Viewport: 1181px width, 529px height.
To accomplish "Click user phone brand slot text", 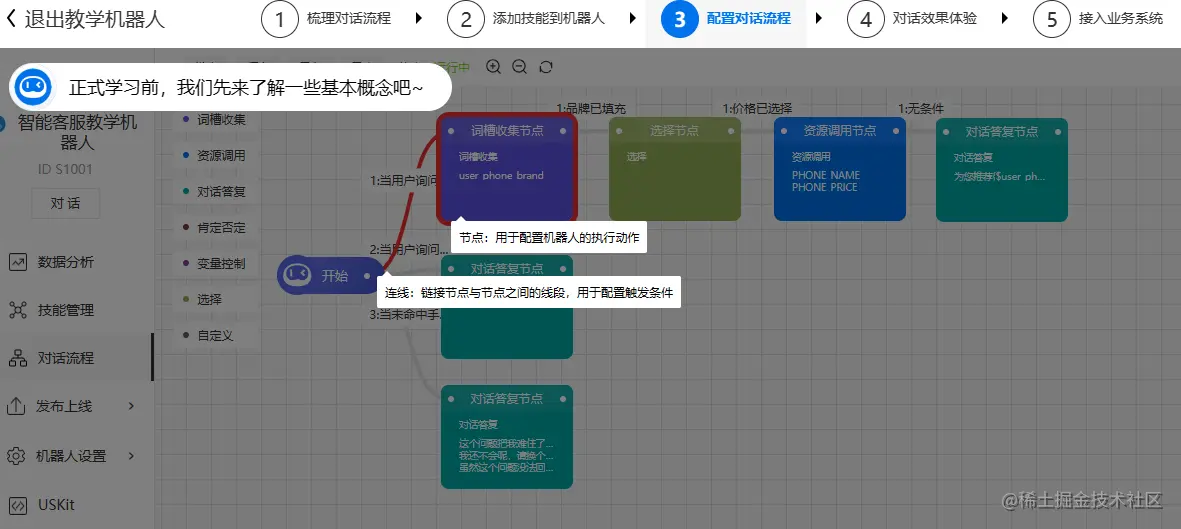I will 501,176.
